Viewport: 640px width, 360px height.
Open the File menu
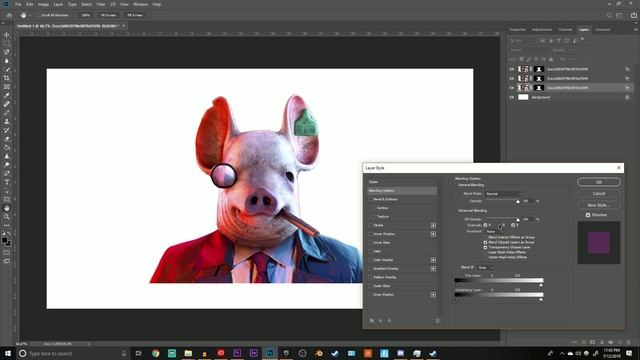18,4
